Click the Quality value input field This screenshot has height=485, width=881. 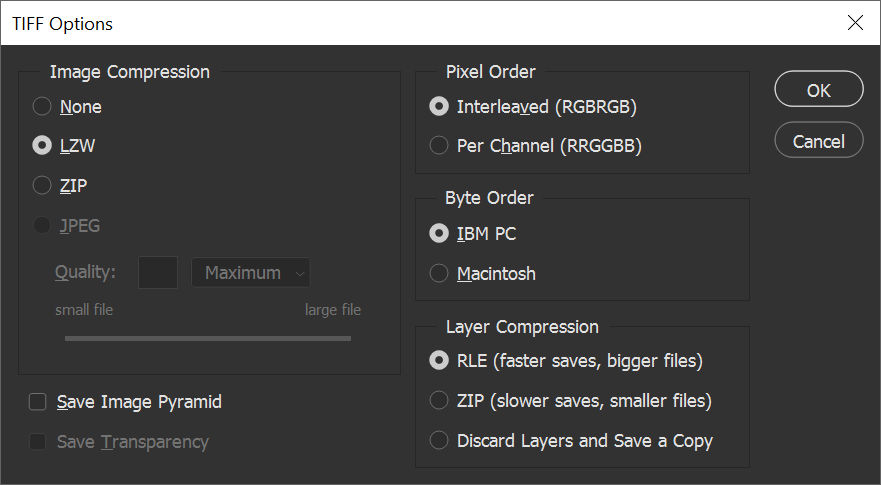[x=157, y=272]
